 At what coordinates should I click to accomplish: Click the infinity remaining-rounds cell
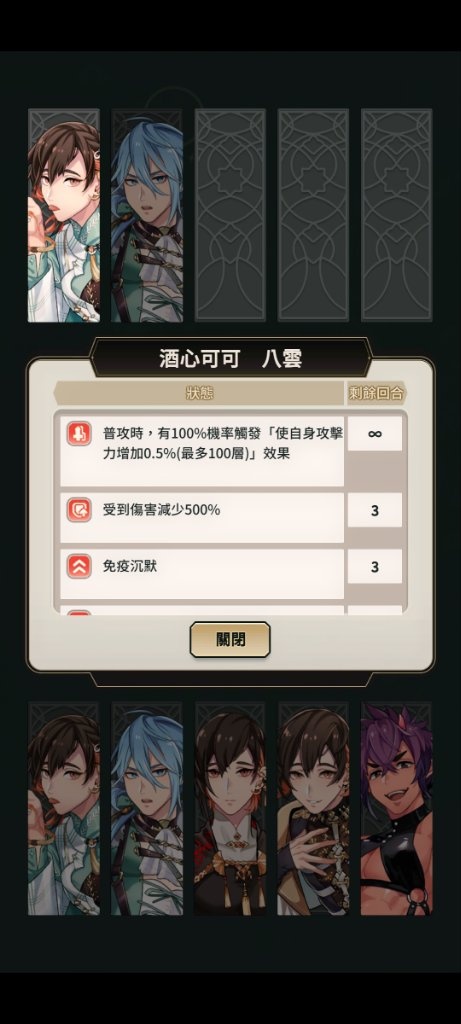[x=375, y=434]
